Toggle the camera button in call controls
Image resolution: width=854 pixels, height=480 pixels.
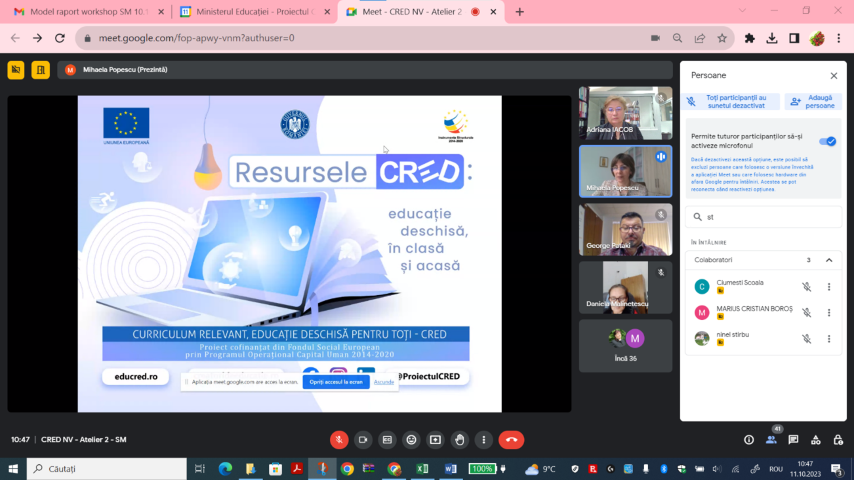coord(363,440)
